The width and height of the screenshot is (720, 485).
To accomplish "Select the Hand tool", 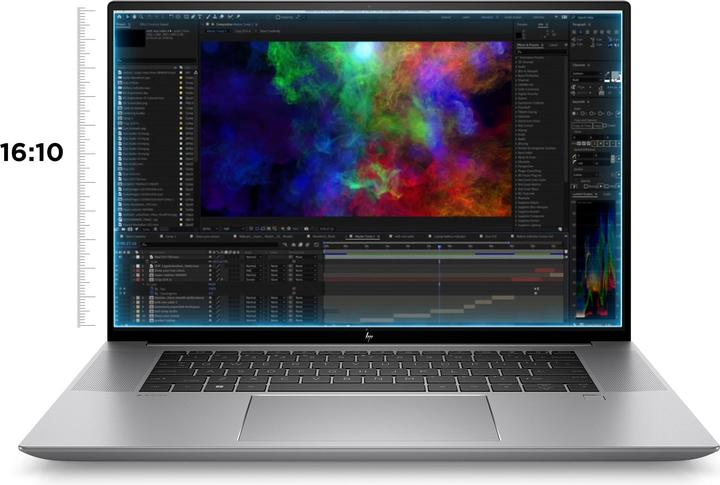I will tap(135, 17).
